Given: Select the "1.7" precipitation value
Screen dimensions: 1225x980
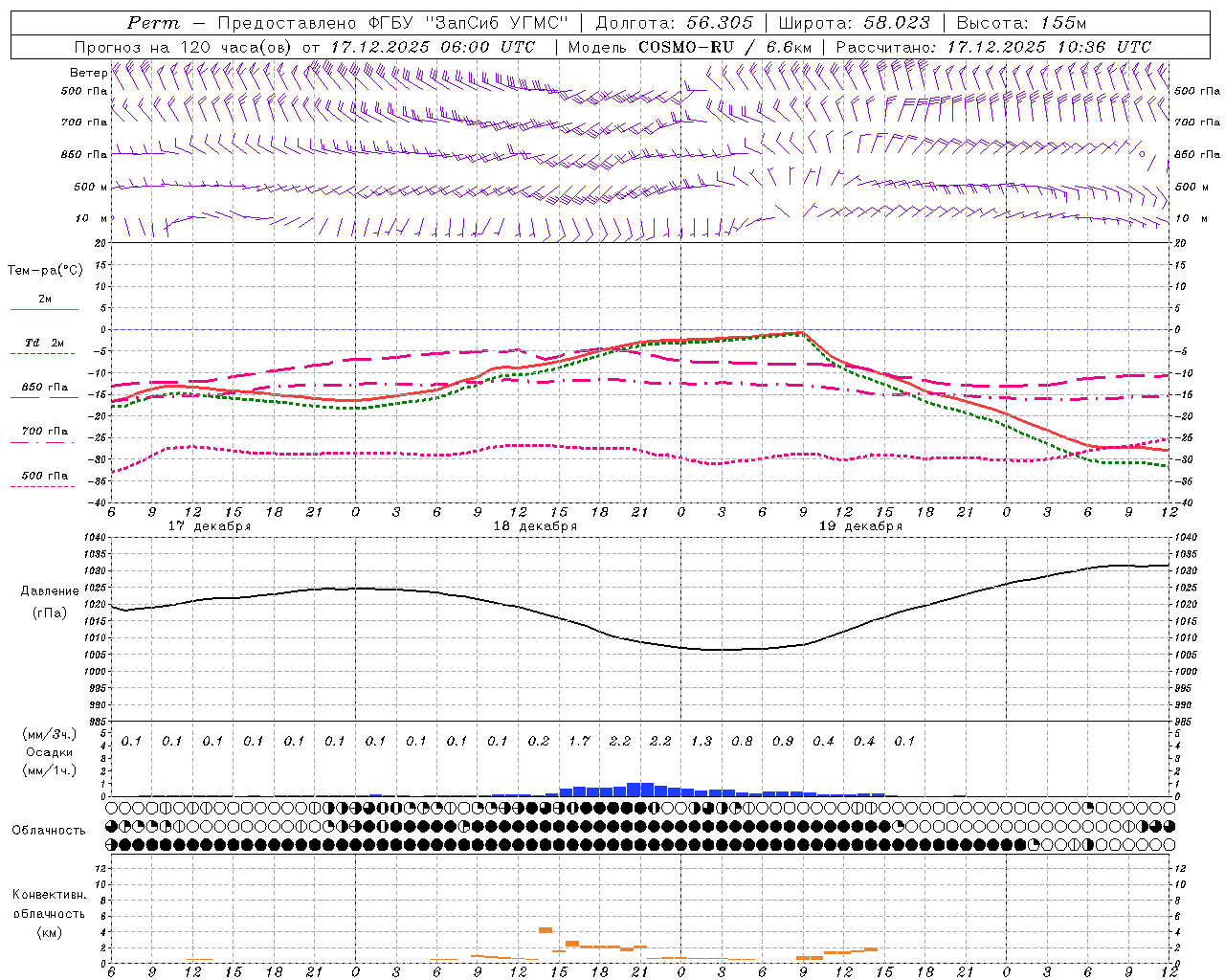Looking at the screenshot, I should click(x=579, y=741).
